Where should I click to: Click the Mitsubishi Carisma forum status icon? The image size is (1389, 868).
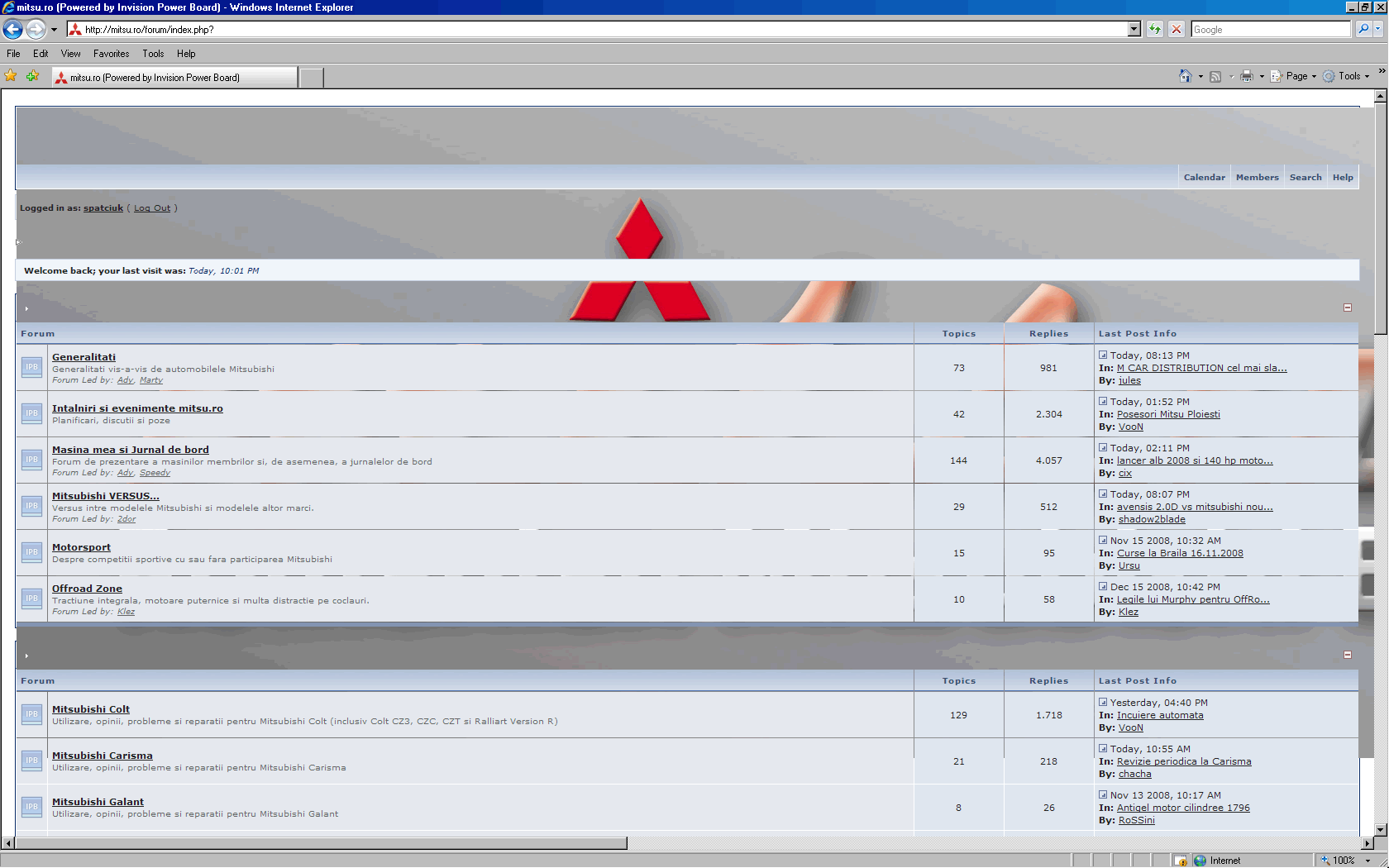pyautogui.click(x=31, y=761)
